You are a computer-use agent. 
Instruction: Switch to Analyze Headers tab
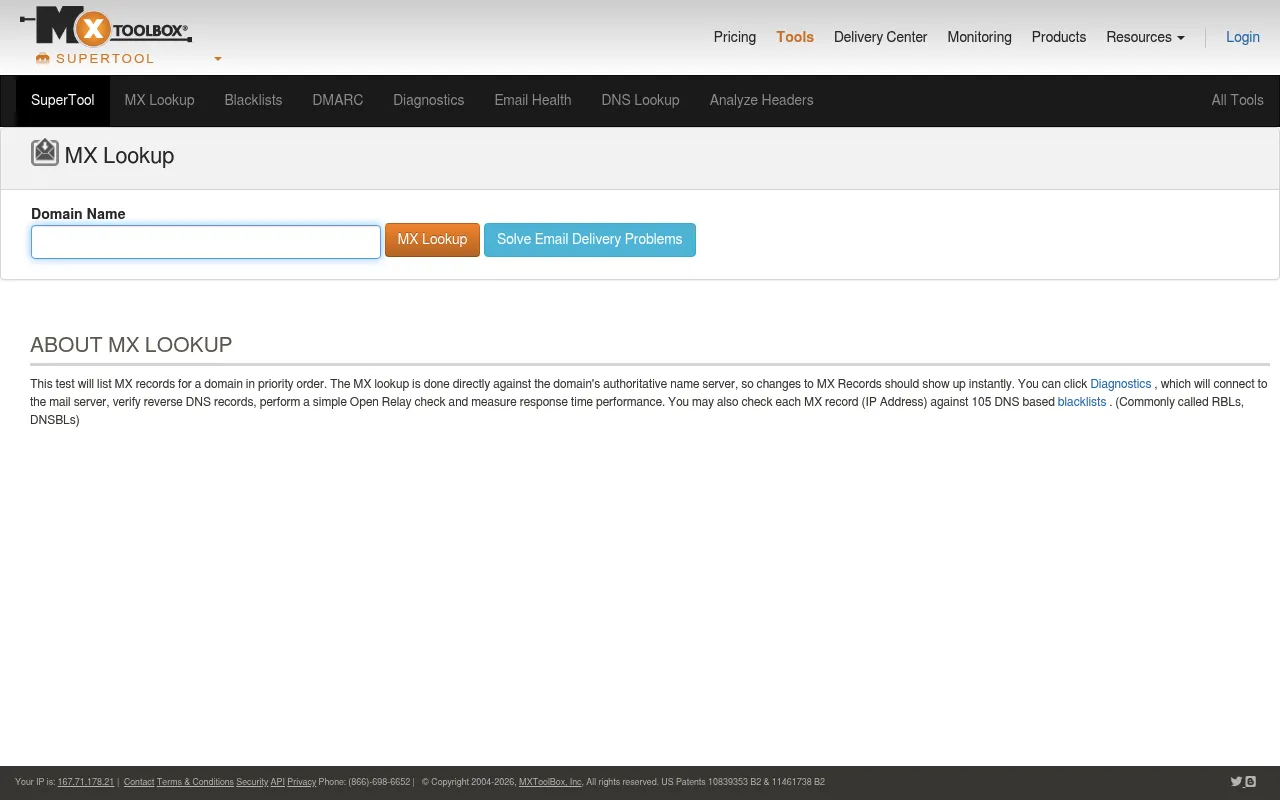(761, 100)
